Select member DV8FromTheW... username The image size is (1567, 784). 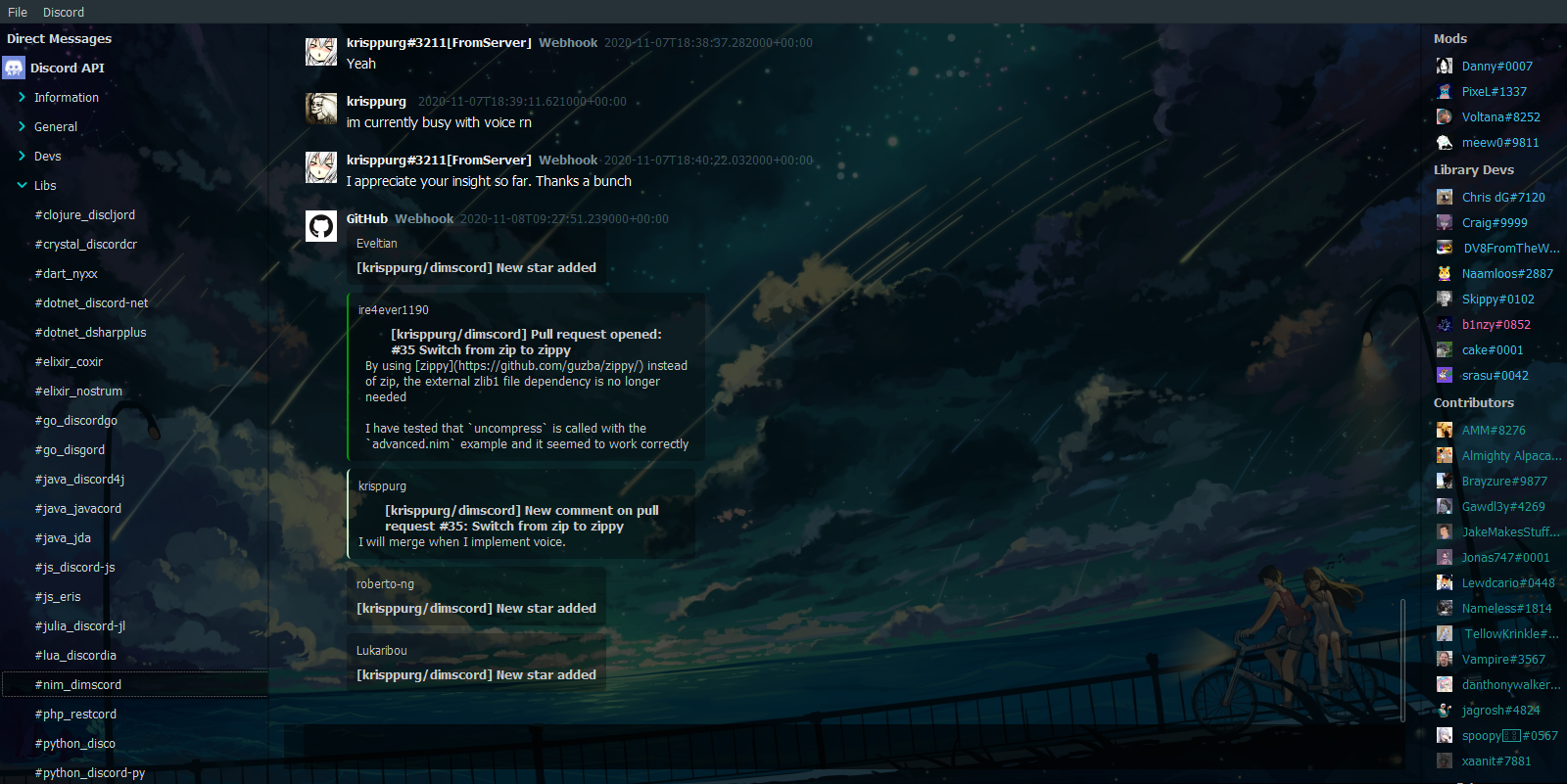tap(1512, 248)
